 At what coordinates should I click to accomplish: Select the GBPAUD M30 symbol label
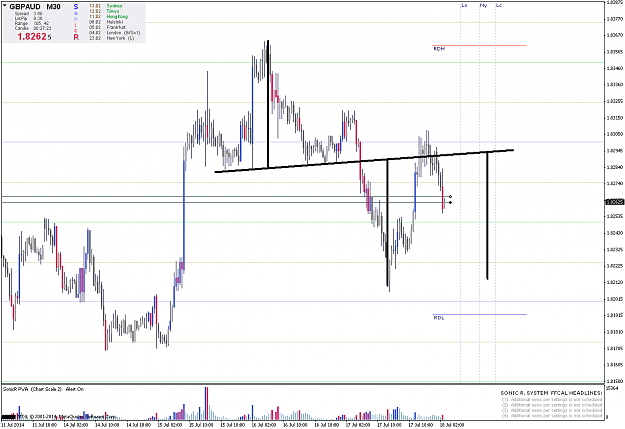coord(35,7)
